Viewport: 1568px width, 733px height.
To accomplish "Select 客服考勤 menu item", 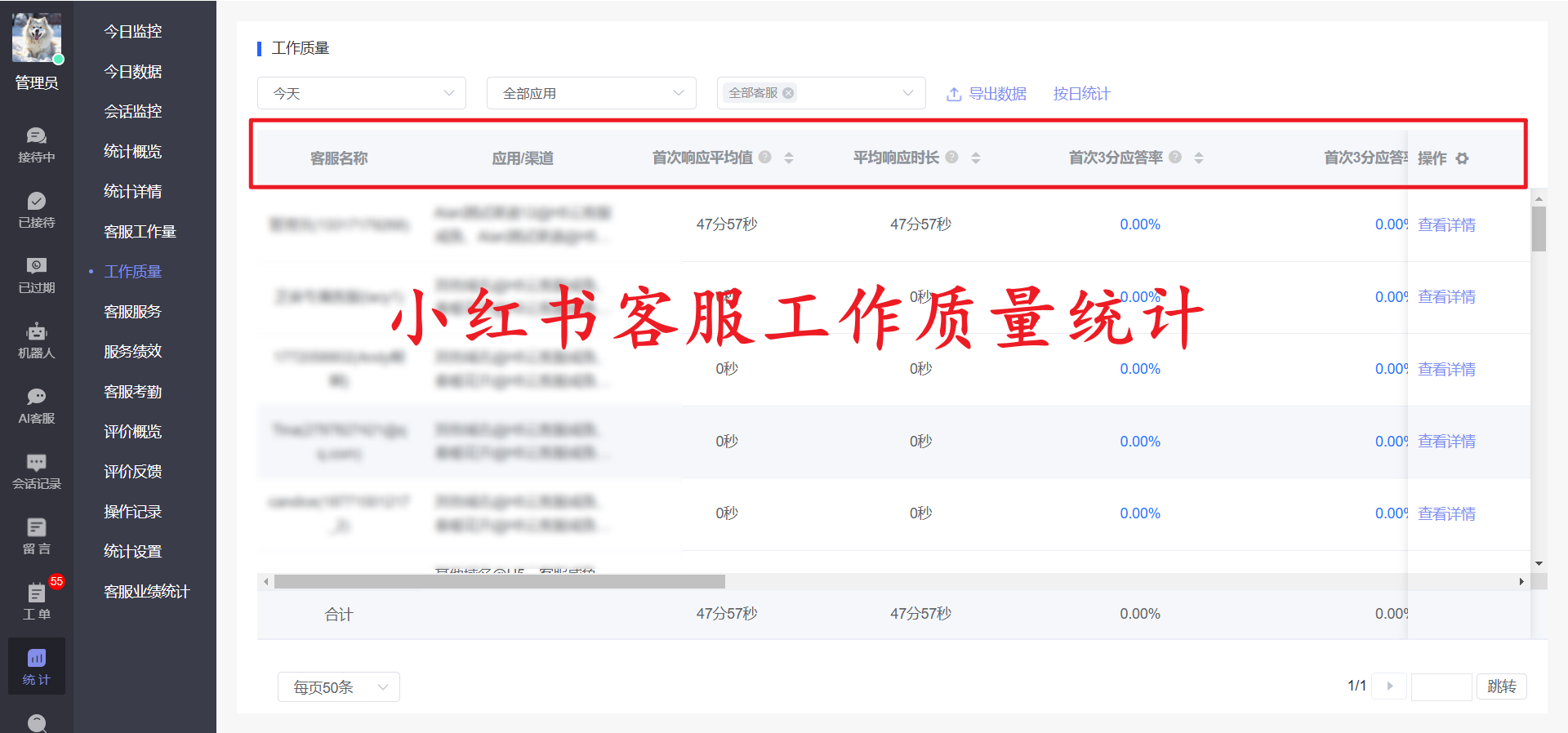I will (x=133, y=391).
